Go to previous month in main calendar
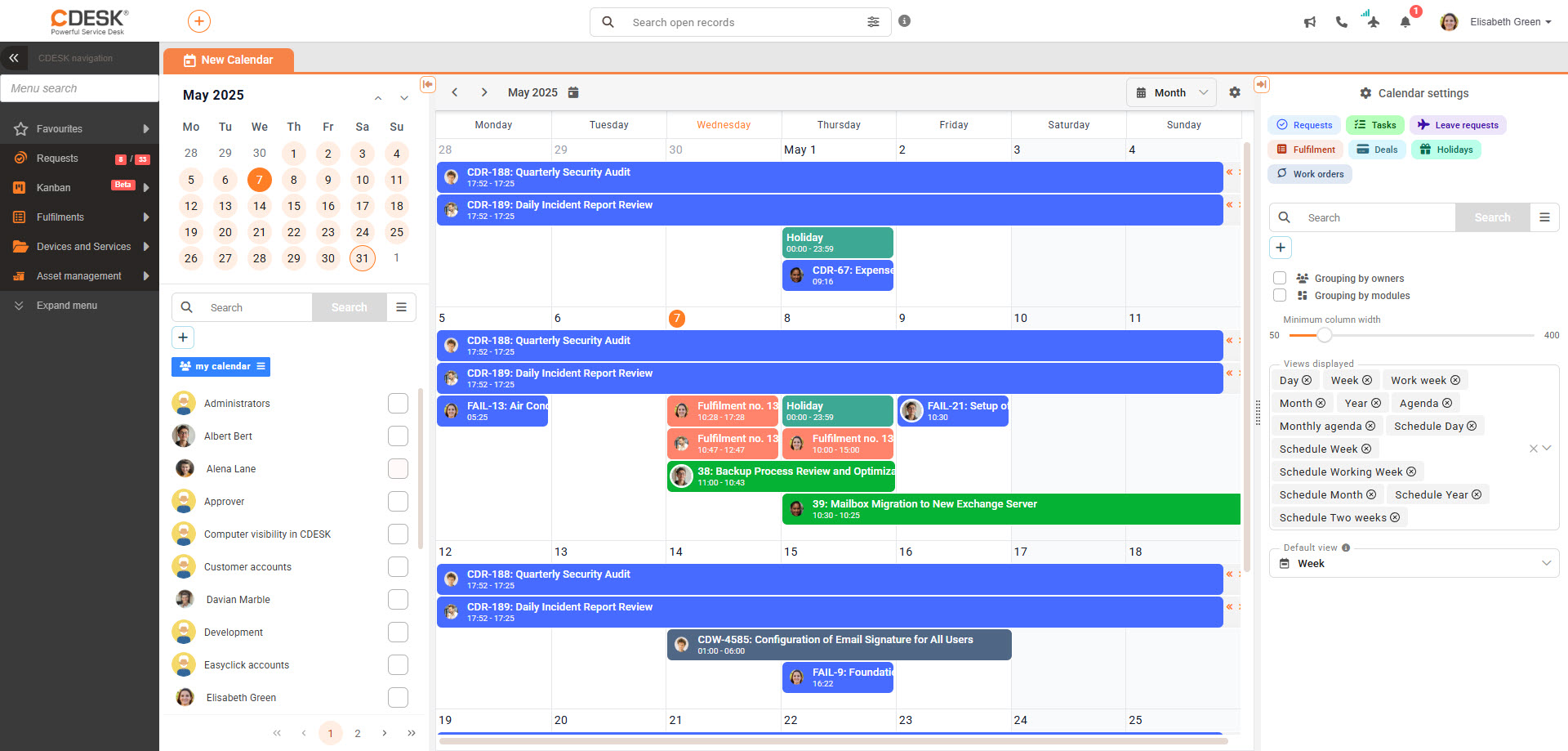The height and width of the screenshot is (751, 1568). click(455, 92)
